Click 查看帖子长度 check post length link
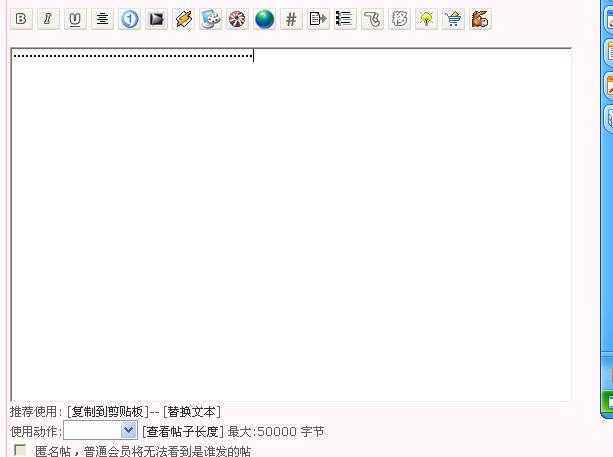Viewport: 613px width, 457px height. click(x=183, y=432)
